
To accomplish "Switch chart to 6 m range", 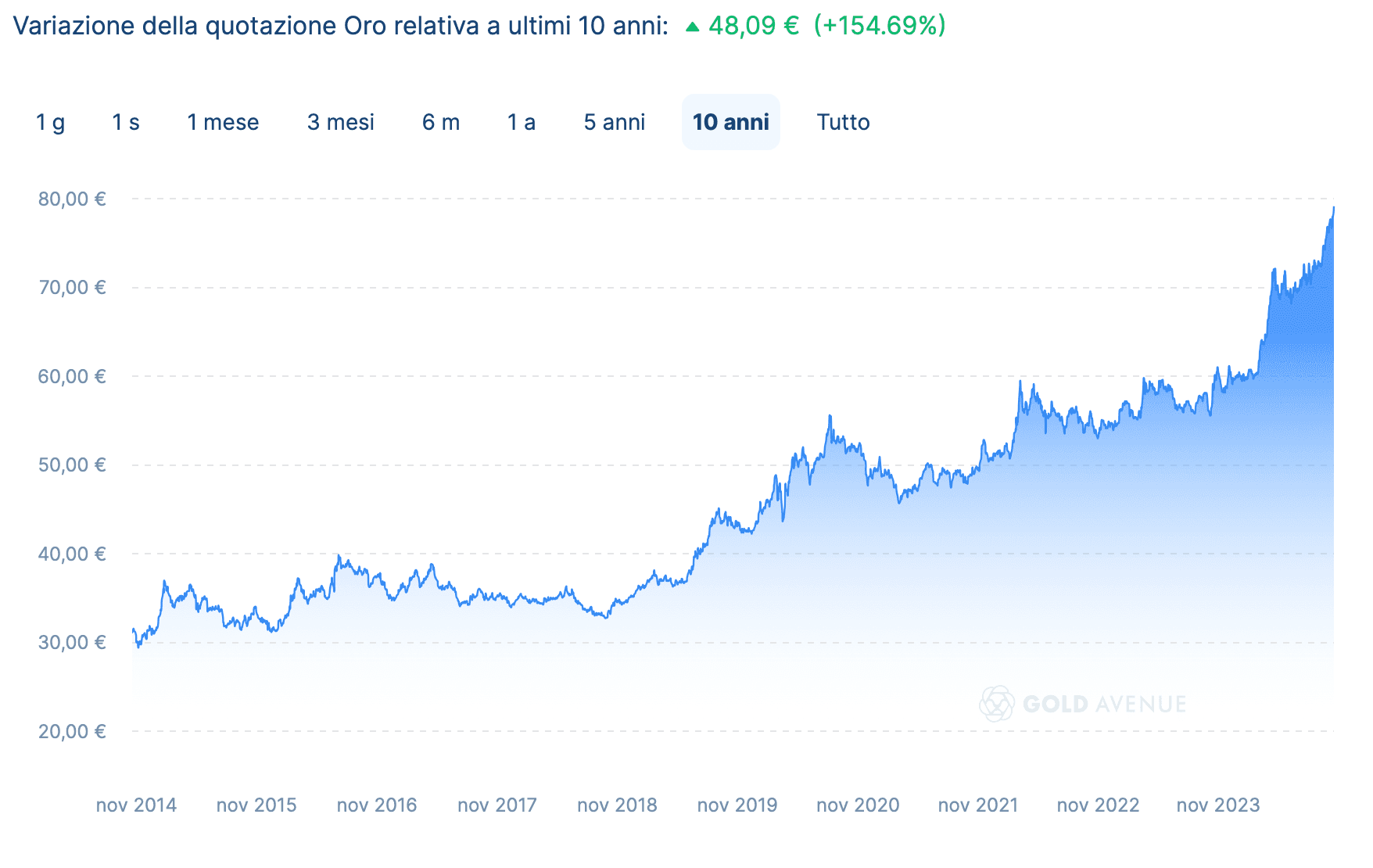I will point(440,122).
